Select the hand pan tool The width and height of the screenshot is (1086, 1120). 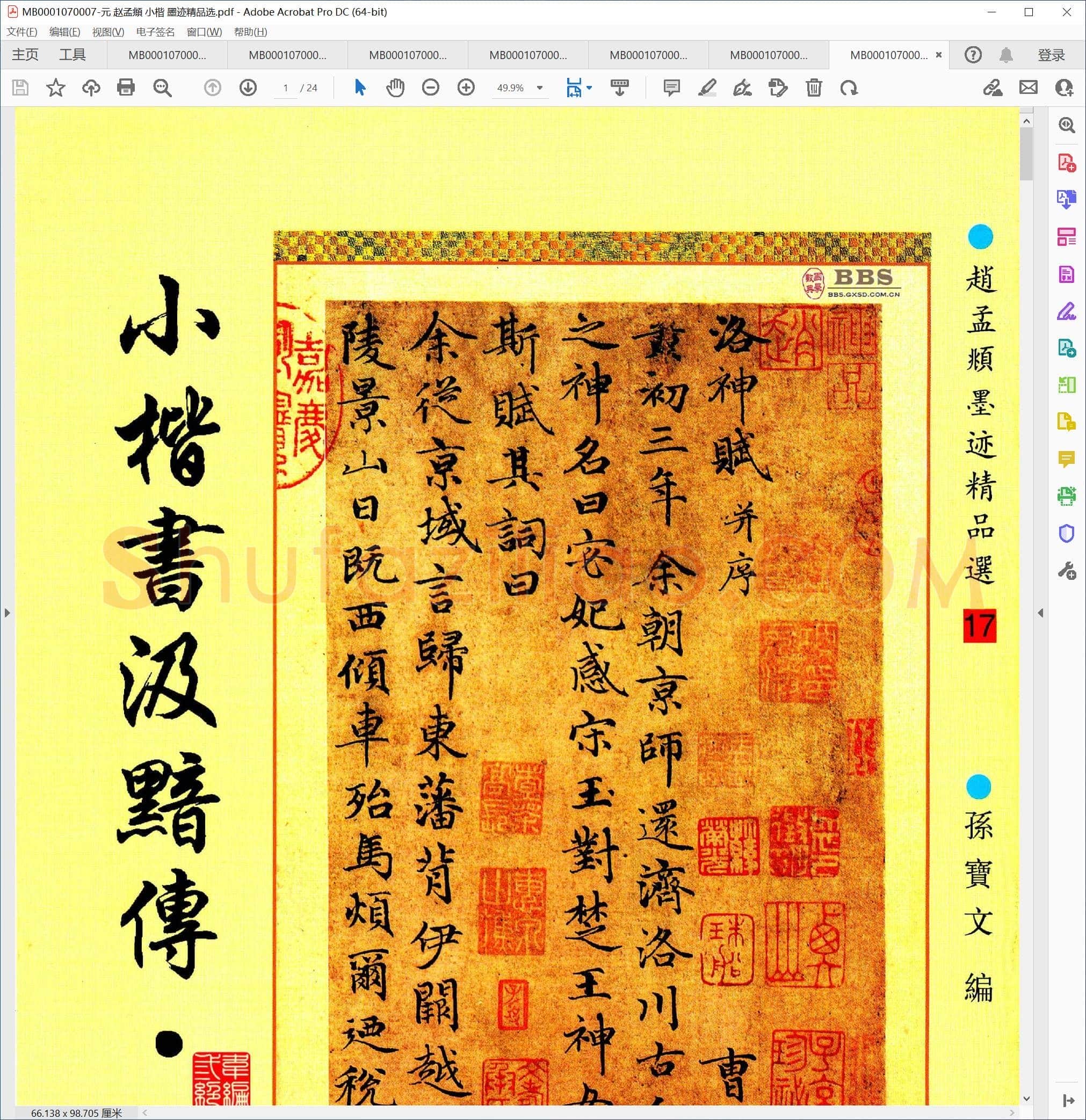(395, 88)
